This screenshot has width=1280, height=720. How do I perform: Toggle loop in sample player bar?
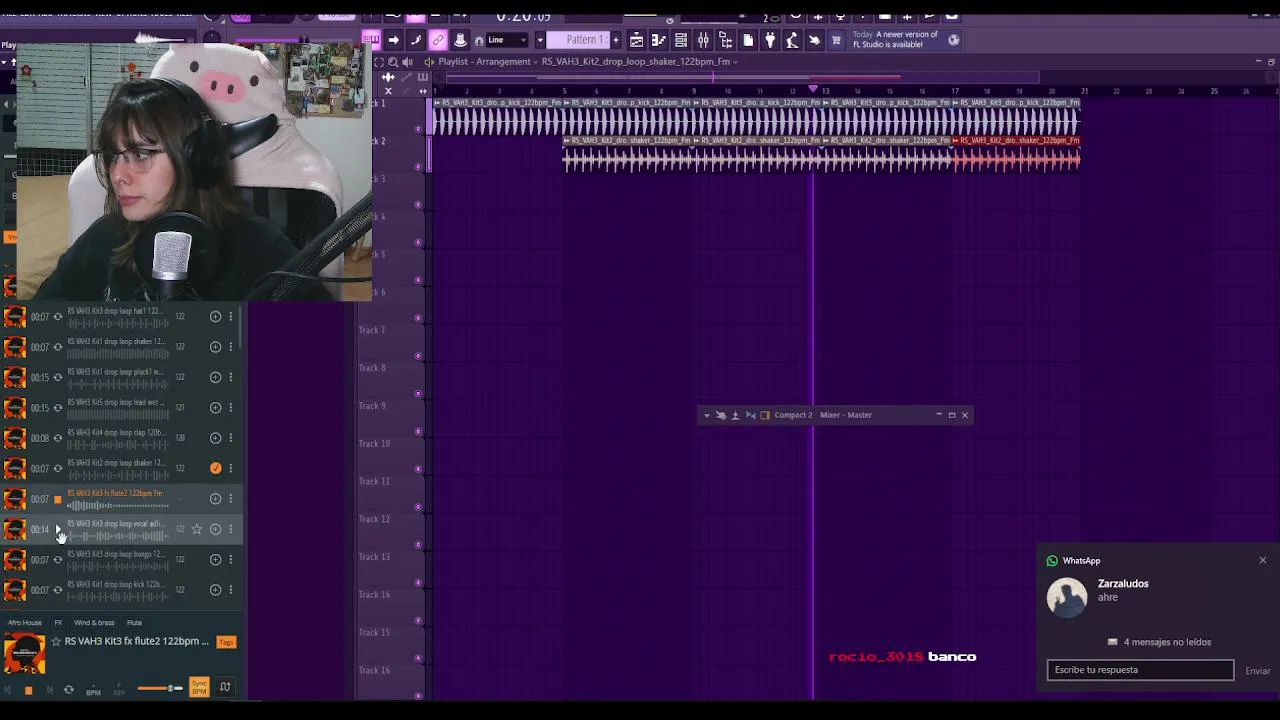click(x=68, y=690)
